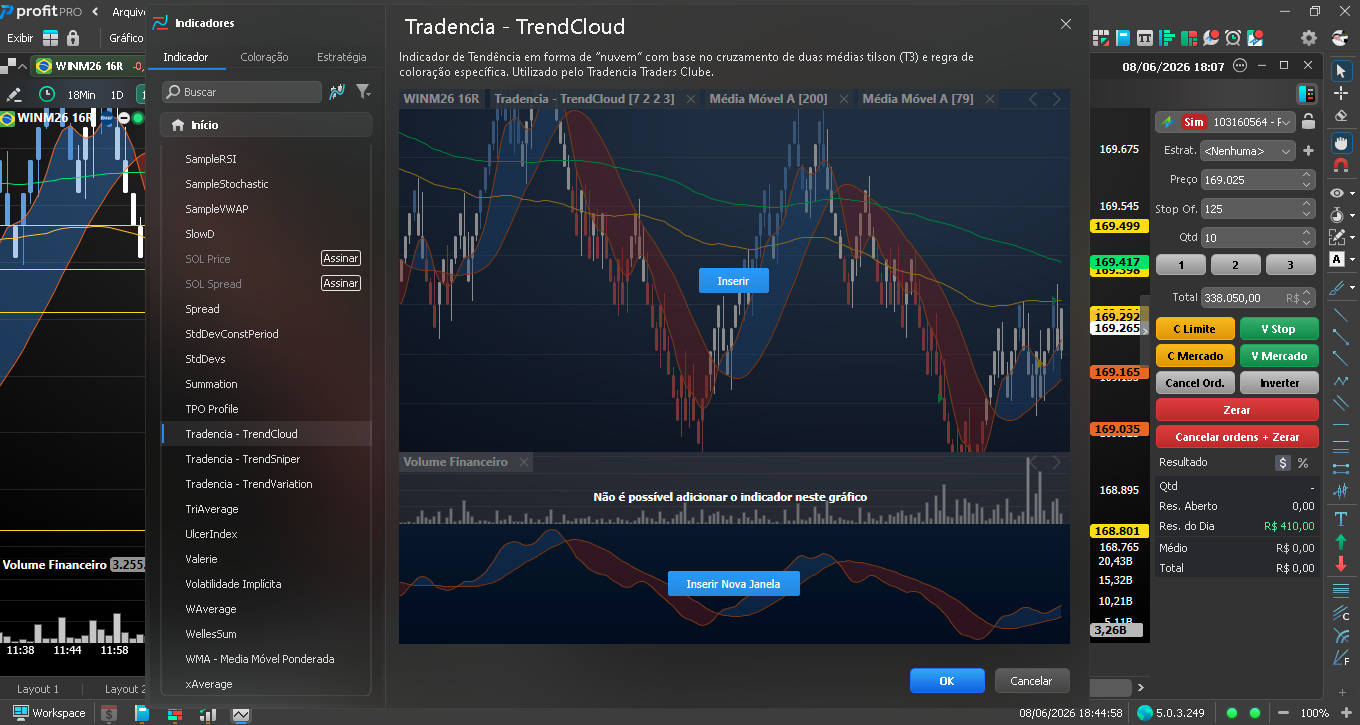This screenshot has width=1360, height=725.
Task: Select the Layout 1 tab
Action: [x=38, y=689]
